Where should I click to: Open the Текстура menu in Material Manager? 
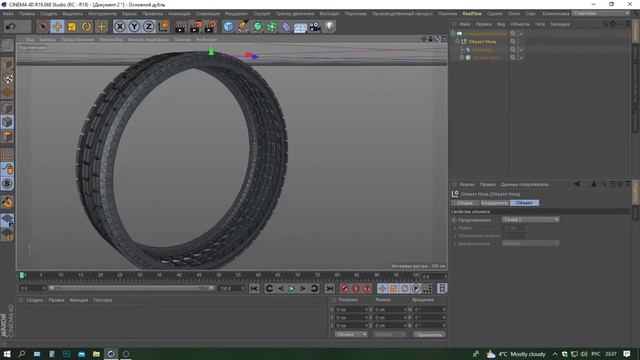coord(102,300)
